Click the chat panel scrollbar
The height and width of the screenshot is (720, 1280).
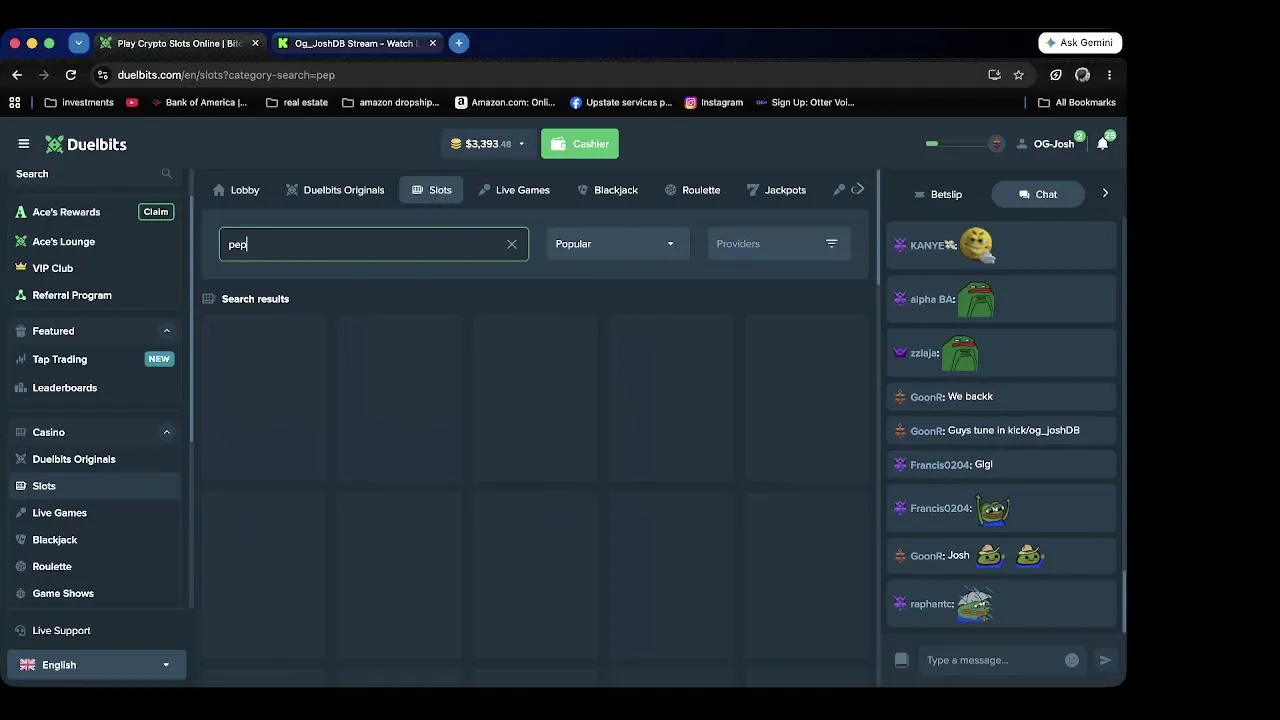[1123, 600]
